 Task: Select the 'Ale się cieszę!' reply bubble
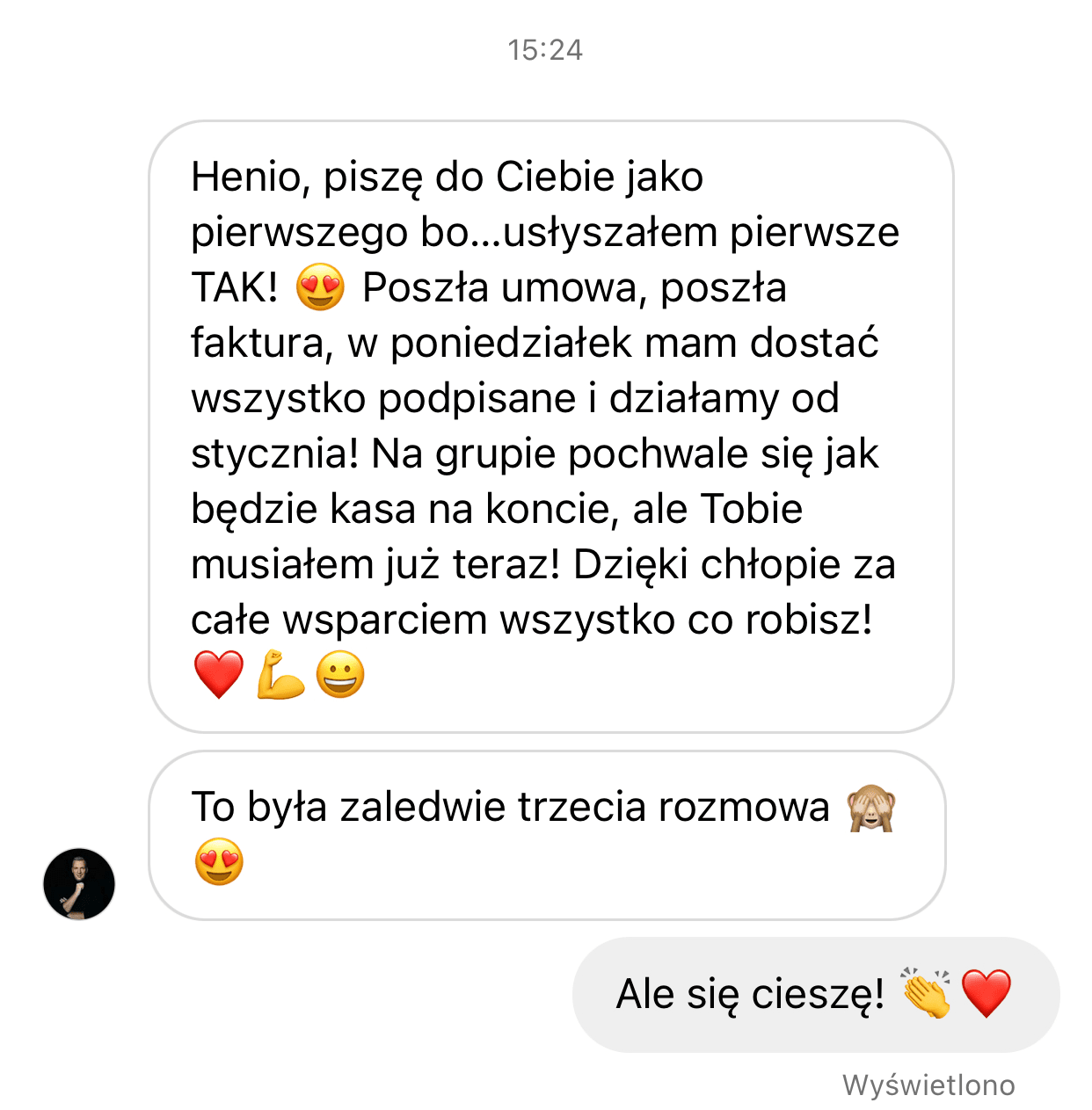(x=816, y=994)
